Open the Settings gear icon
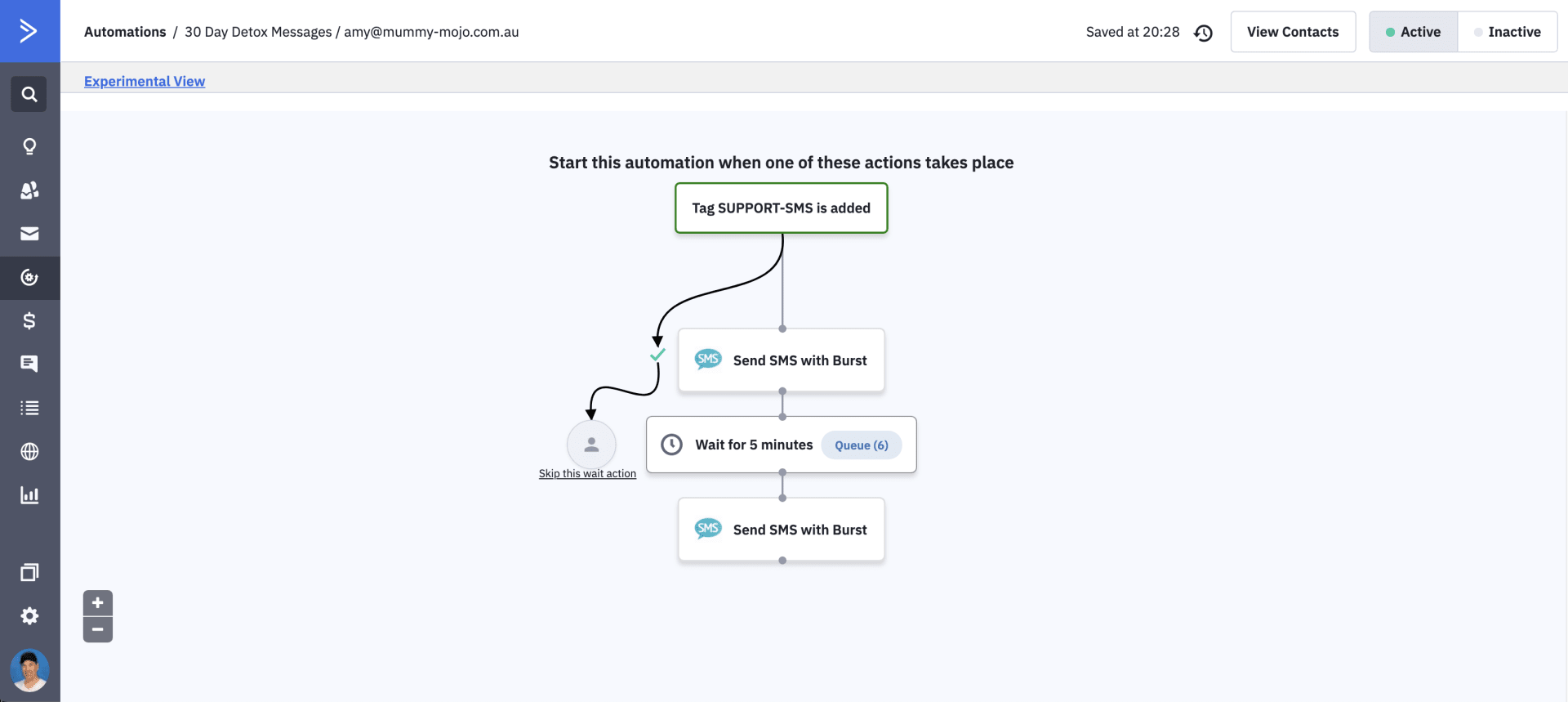This screenshot has width=1568, height=702. 29,615
